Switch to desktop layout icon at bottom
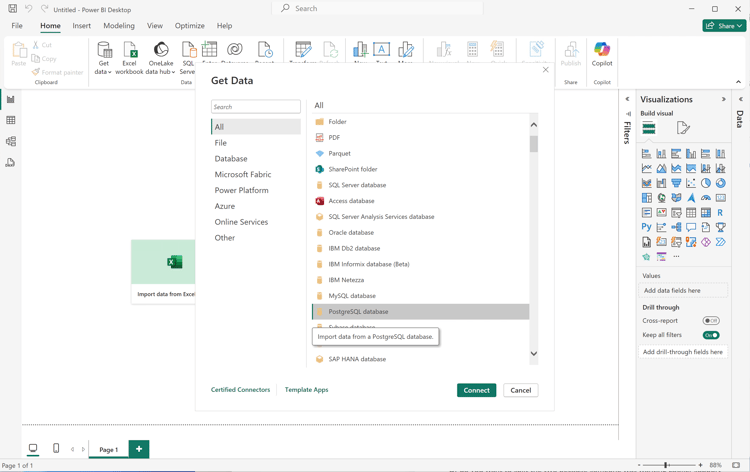750x472 pixels. [x=33, y=448]
